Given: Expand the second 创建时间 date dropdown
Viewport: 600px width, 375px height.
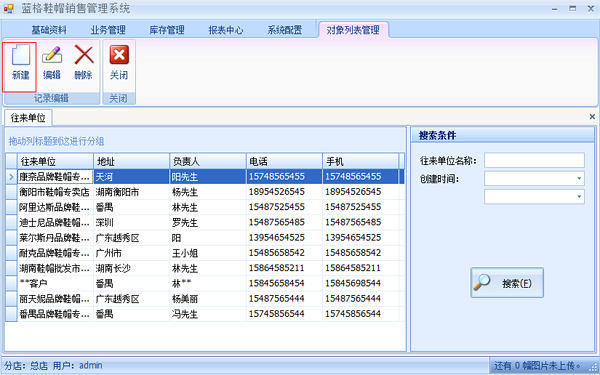Looking at the screenshot, I should point(579,197).
